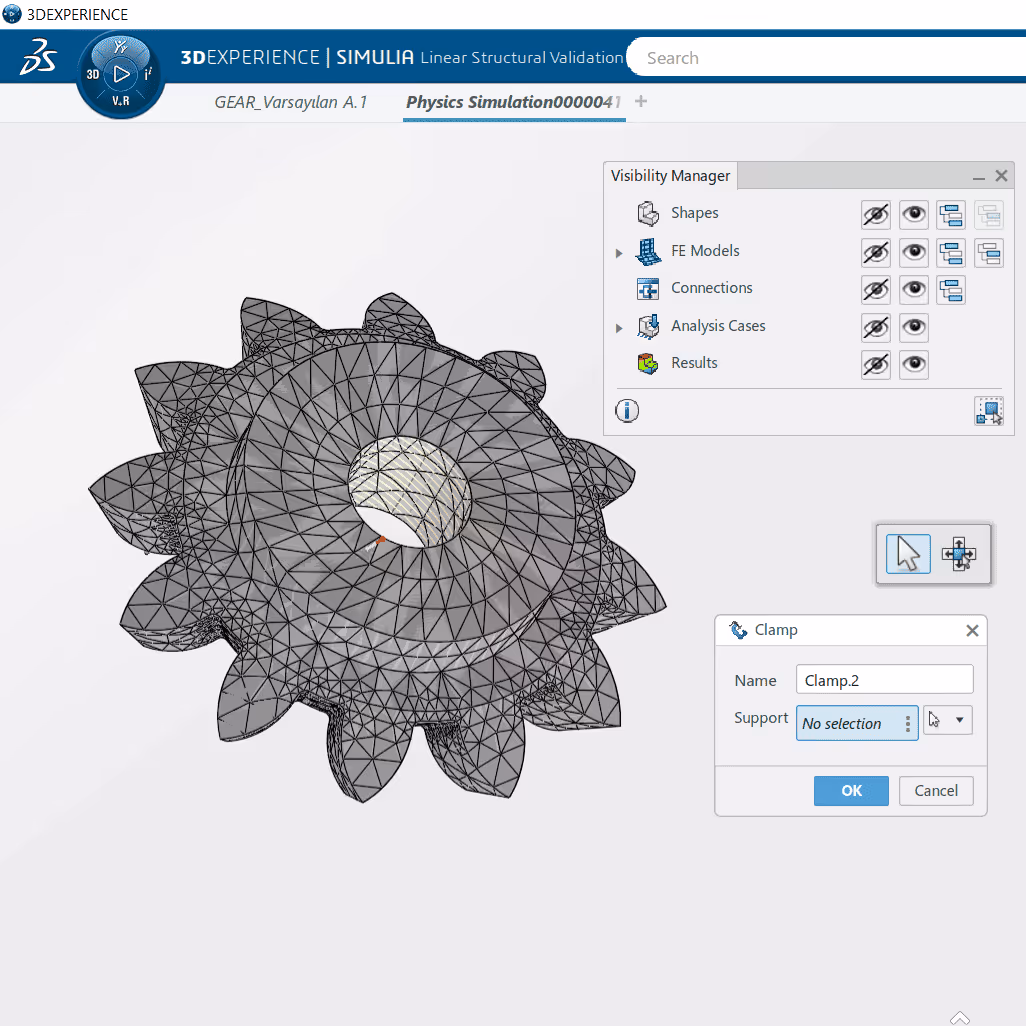Click first tree display icon for FE Models
This screenshot has height=1026, width=1026.
[x=951, y=253]
